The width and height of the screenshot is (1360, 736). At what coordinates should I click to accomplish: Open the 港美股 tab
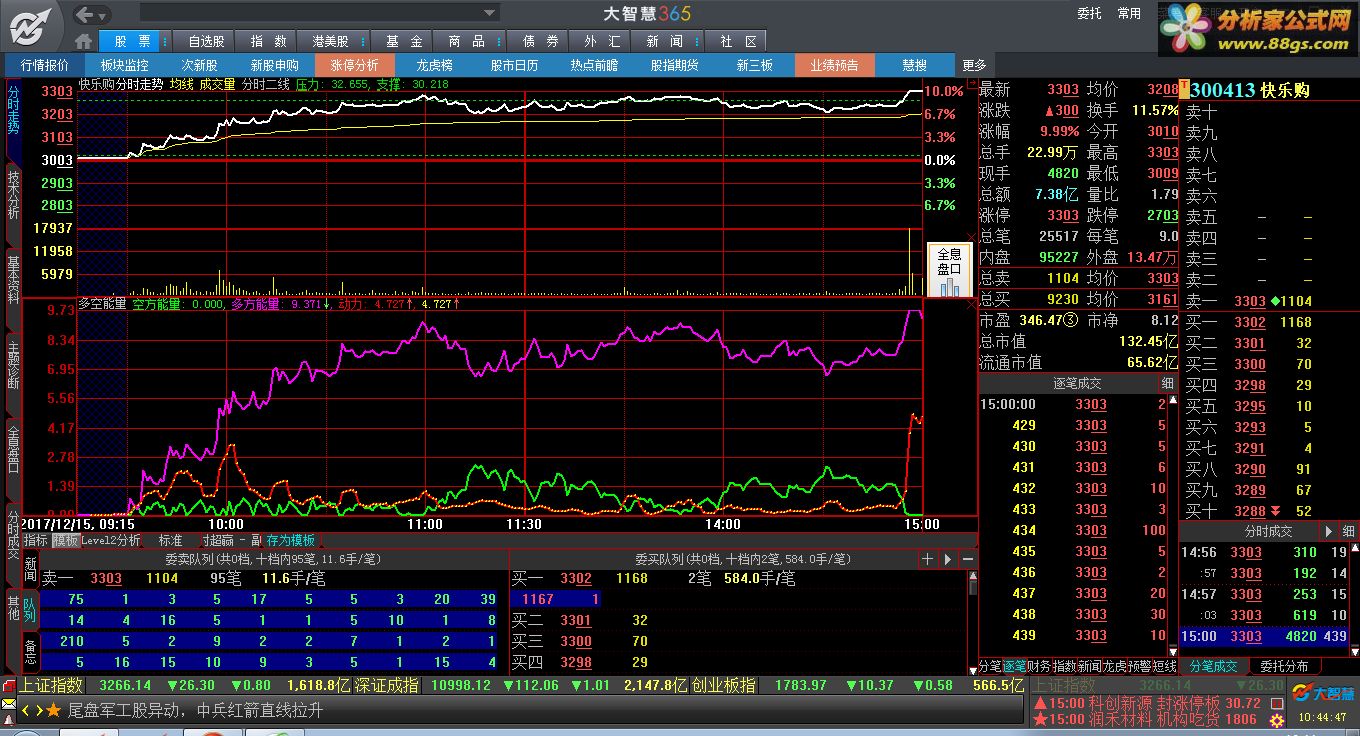click(x=330, y=41)
